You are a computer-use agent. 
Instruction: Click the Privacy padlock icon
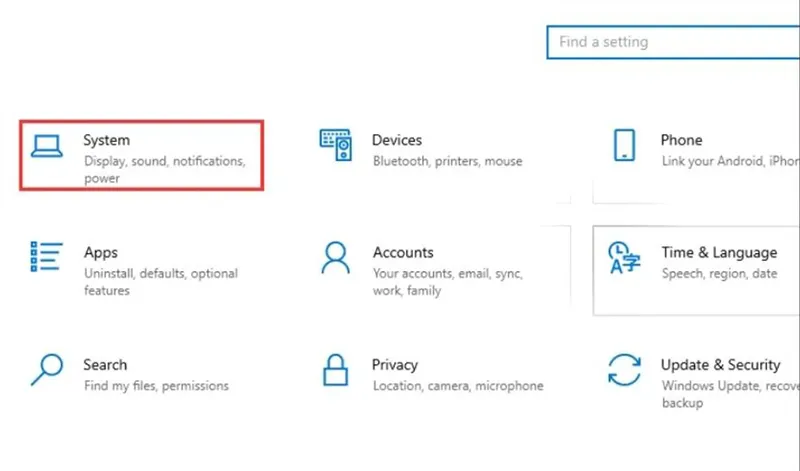pyautogui.click(x=336, y=369)
